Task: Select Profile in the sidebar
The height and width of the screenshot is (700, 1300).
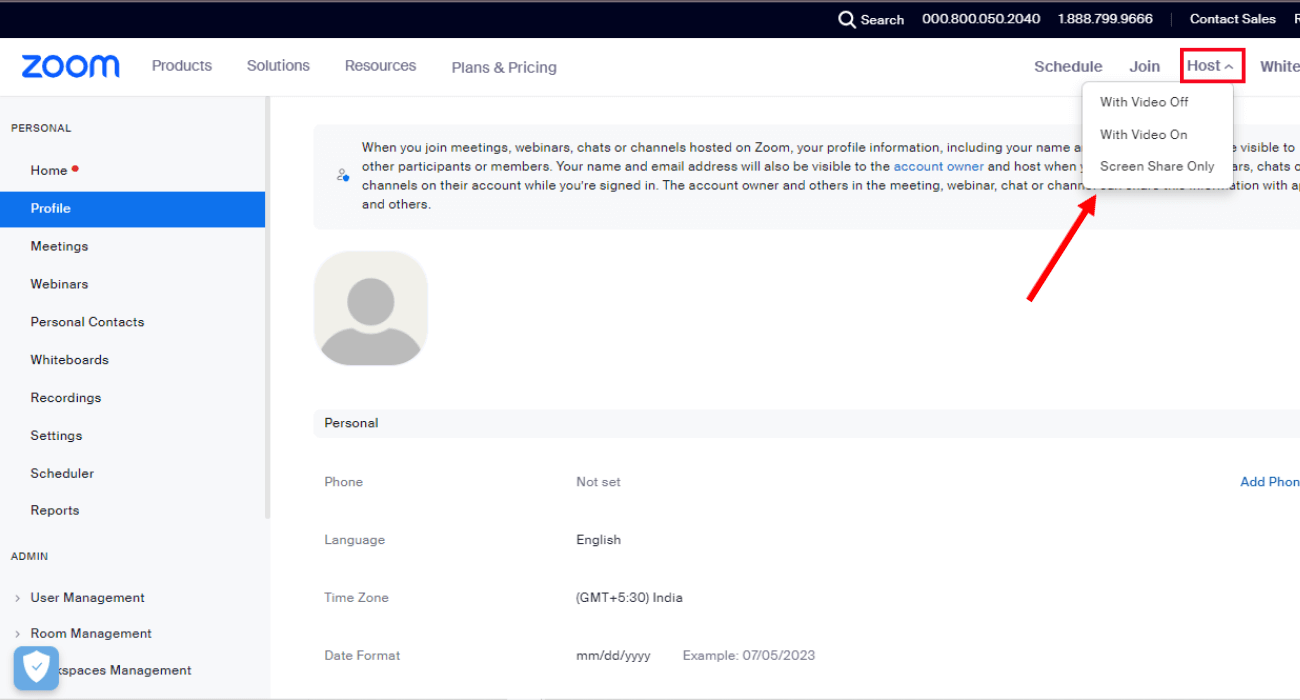Action: tap(132, 209)
